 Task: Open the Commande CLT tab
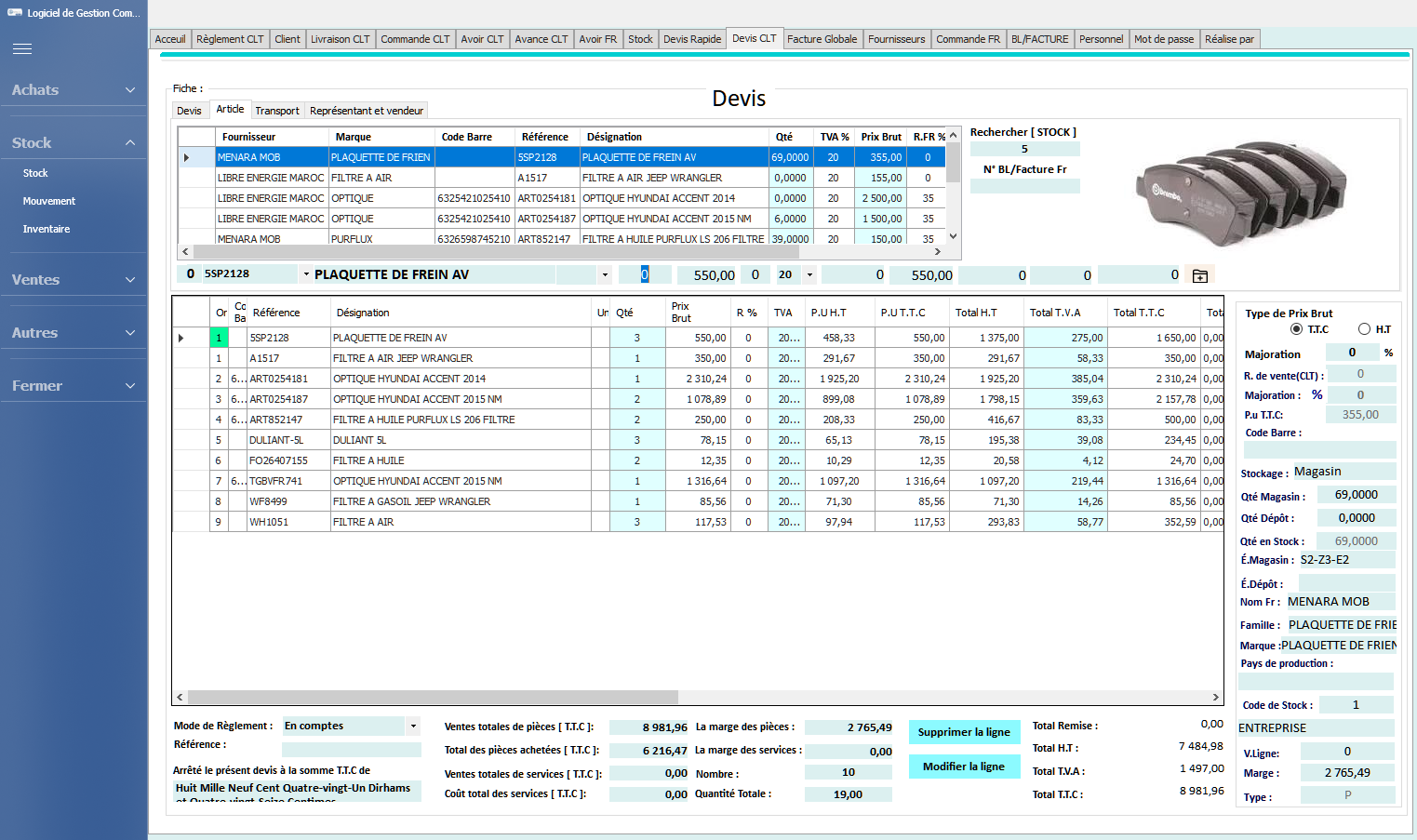[x=415, y=39]
